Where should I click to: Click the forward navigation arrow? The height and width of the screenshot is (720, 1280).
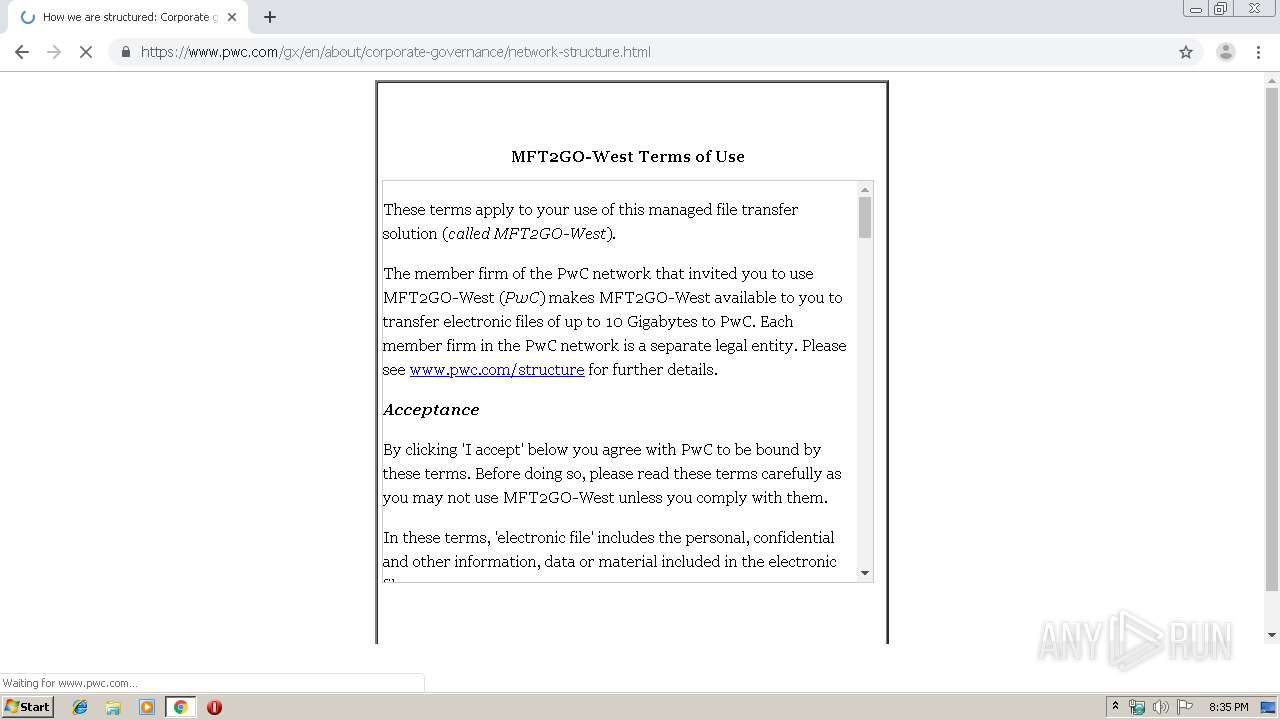[x=54, y=52]
